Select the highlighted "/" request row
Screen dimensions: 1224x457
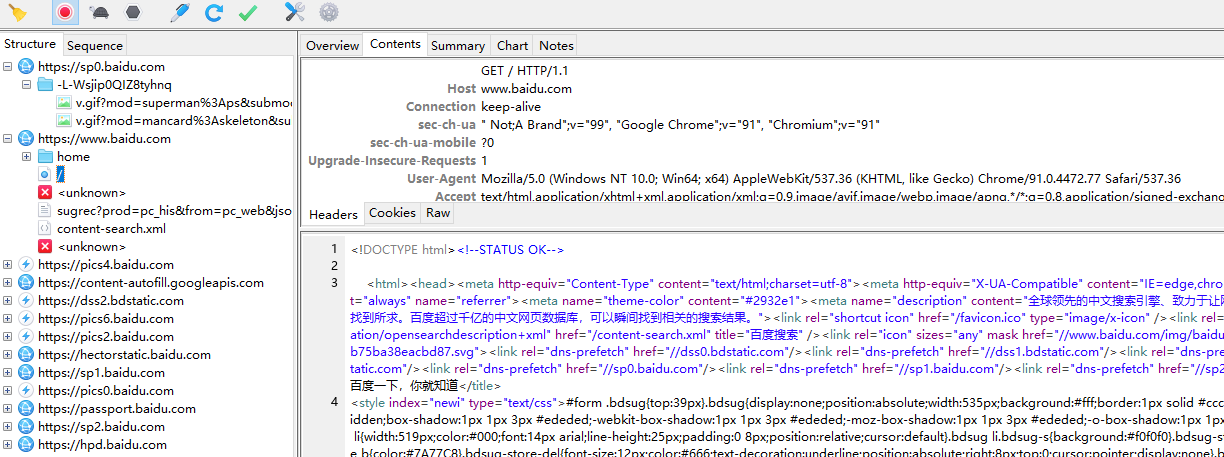pyautogui.click(x=60, y=175)
